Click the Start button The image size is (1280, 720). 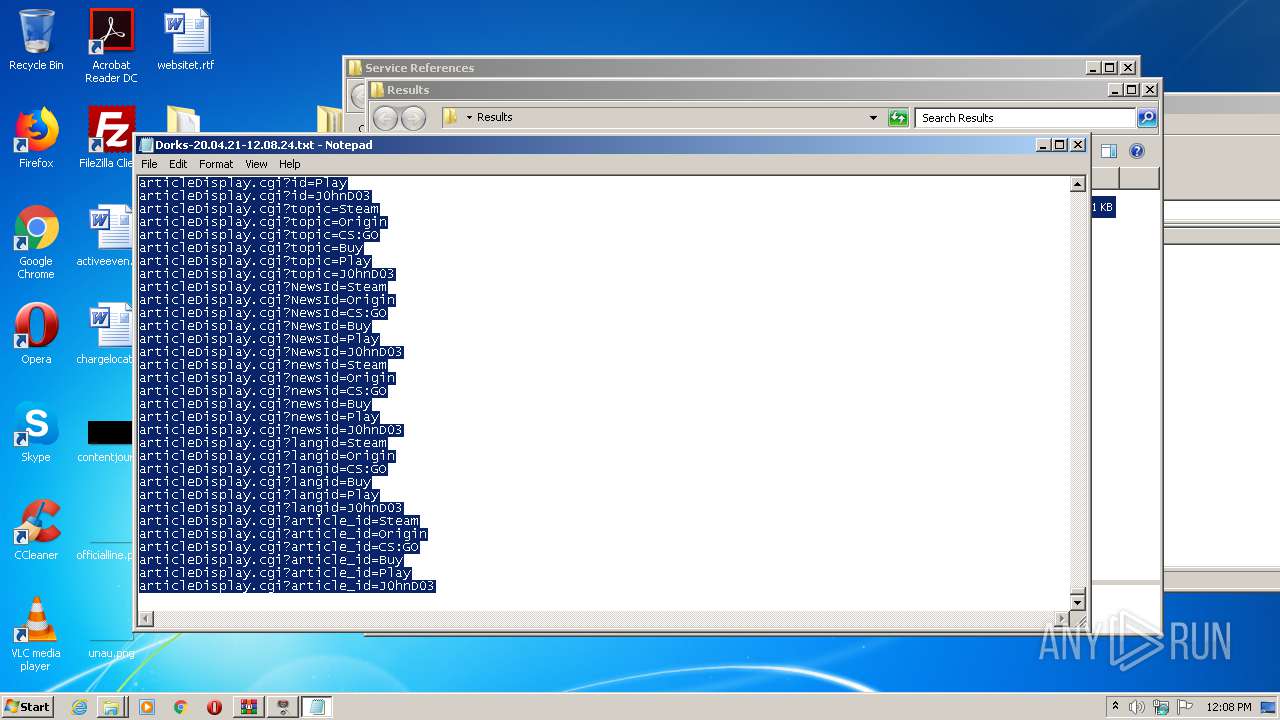[28, 706]
